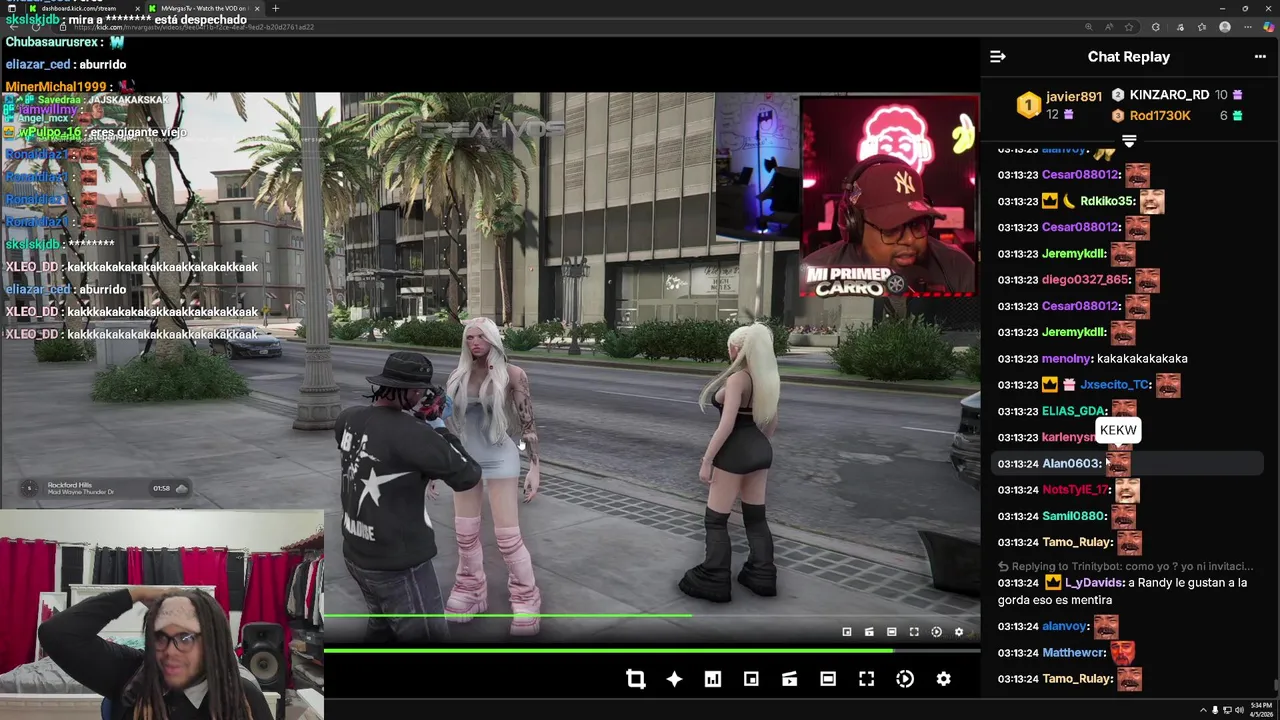The width and height of the screenshot is (1280, 720).
Task: Open the browser three-dot settings menu
Action: 1247,27
